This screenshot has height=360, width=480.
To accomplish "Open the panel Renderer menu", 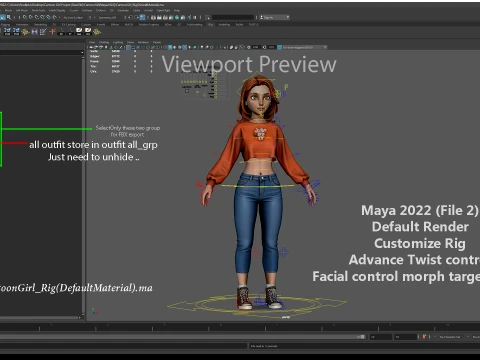I will click(143, 42).
